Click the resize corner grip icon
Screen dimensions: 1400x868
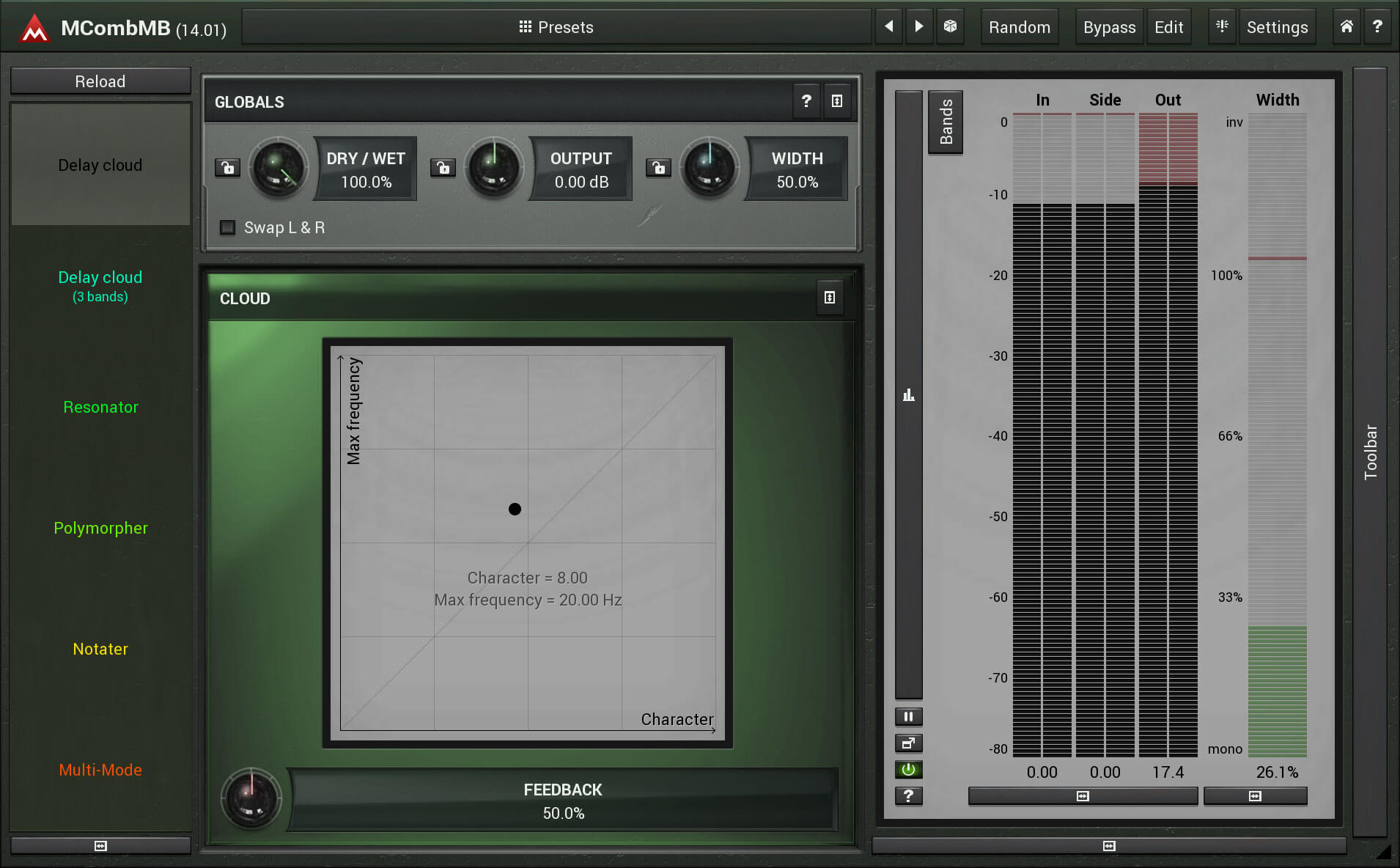1383,852
